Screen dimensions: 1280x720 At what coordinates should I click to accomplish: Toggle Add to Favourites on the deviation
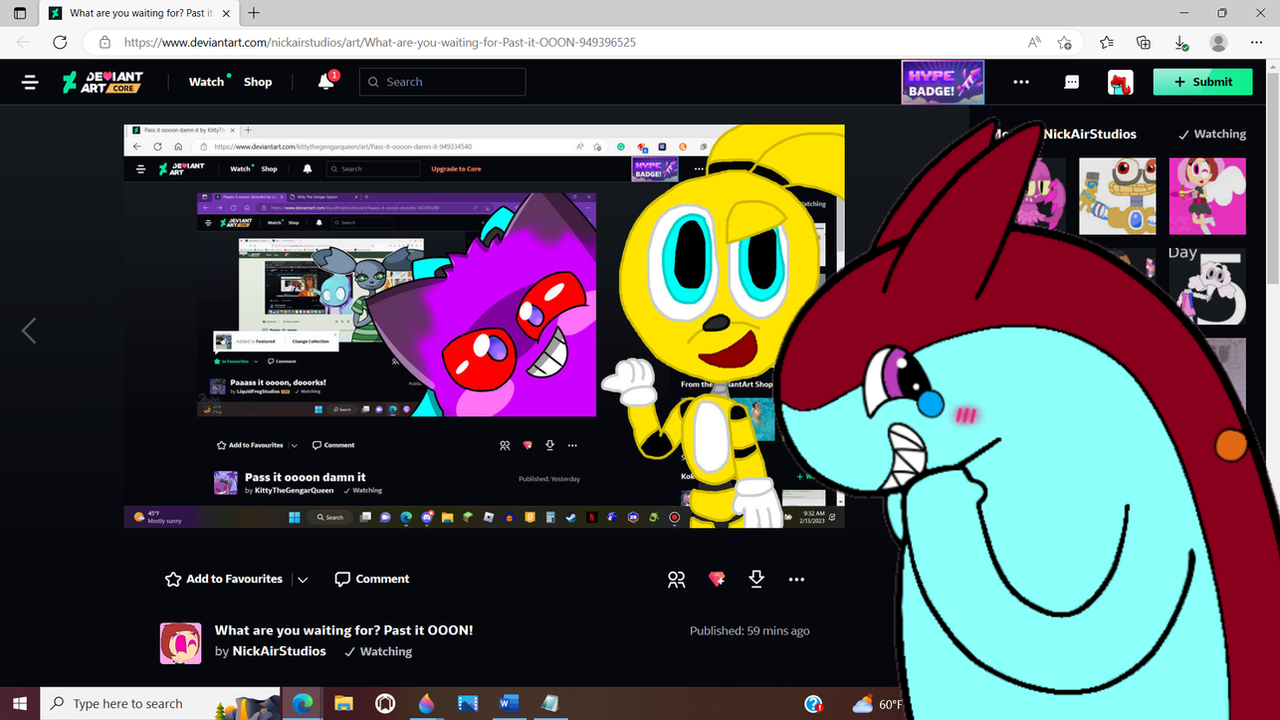point(224,579)
